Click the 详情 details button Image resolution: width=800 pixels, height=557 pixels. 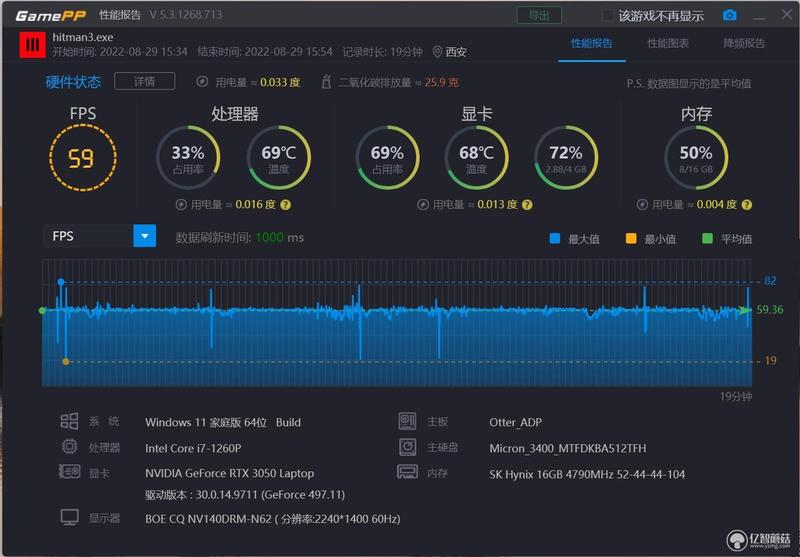click(144, 81)
